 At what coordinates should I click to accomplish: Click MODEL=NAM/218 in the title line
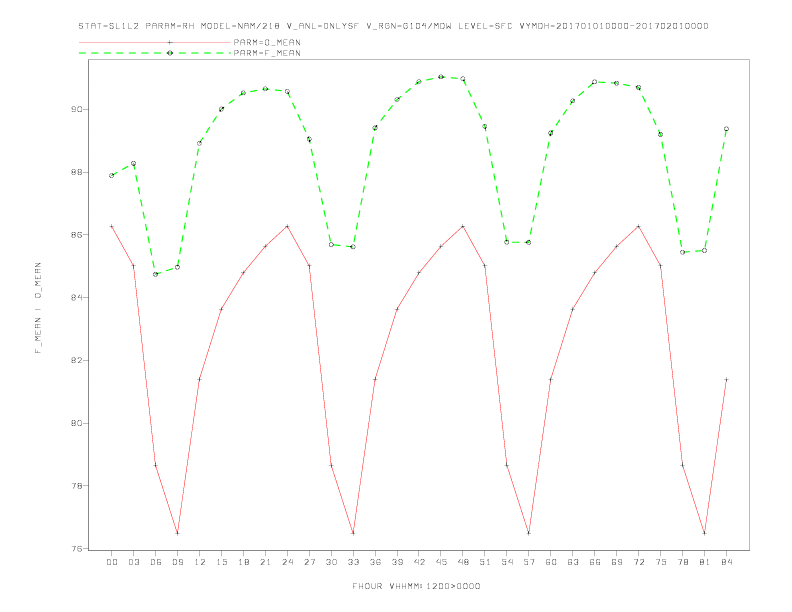tap(240, 26)
